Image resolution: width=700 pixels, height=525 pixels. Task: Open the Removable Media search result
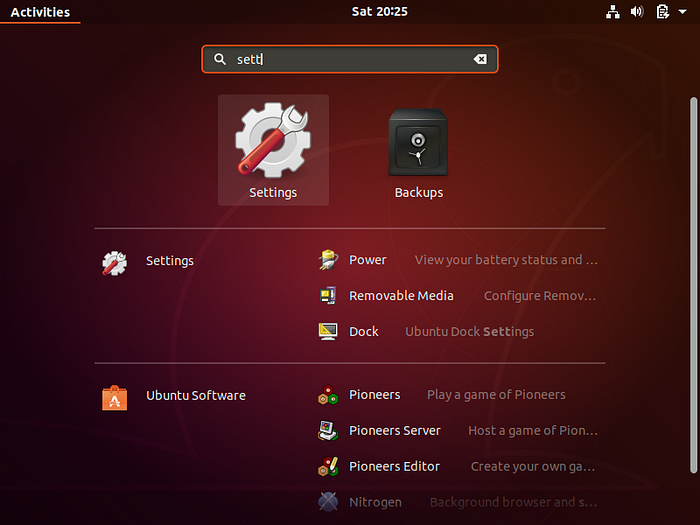[x=458, y=296]
